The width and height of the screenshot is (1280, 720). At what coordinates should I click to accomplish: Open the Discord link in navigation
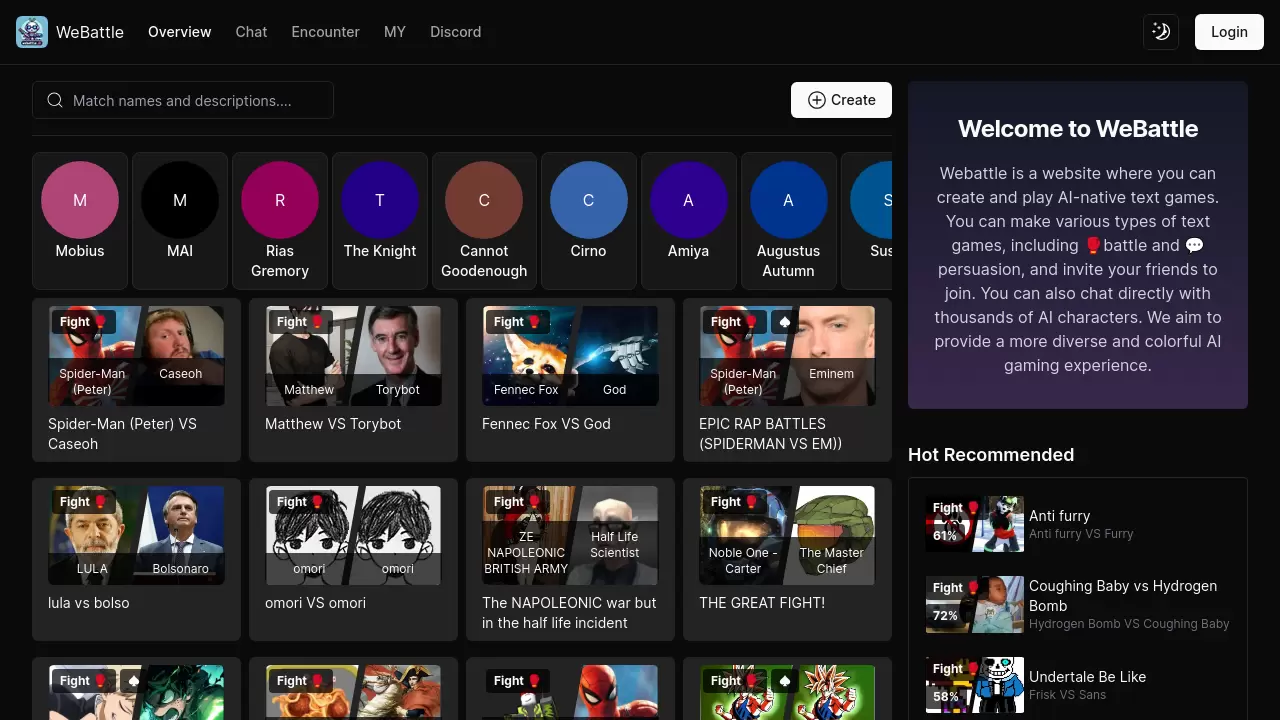point(456,32)
